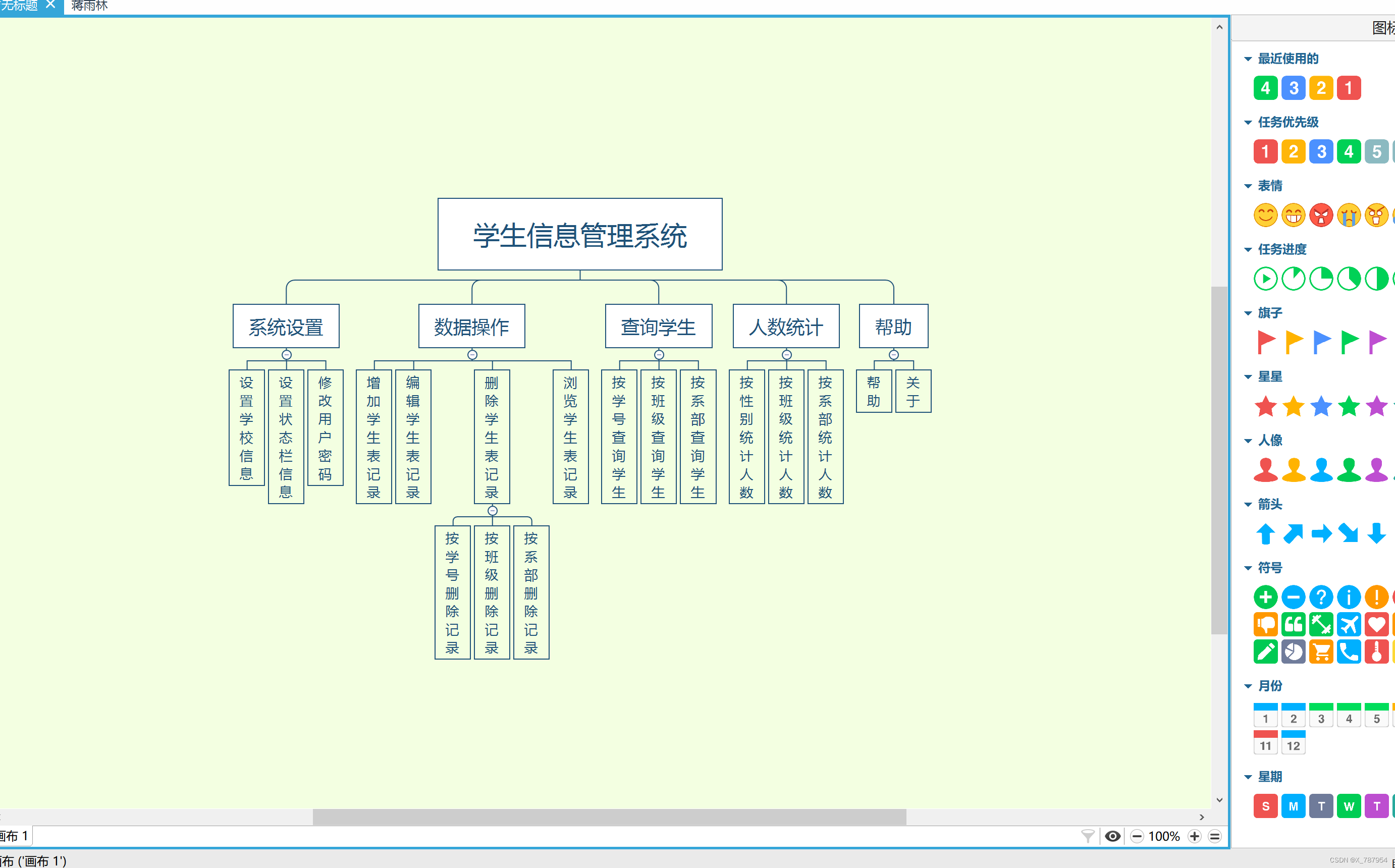
Task: Select the 数据操作 topic node
Action: coord(472,326)
